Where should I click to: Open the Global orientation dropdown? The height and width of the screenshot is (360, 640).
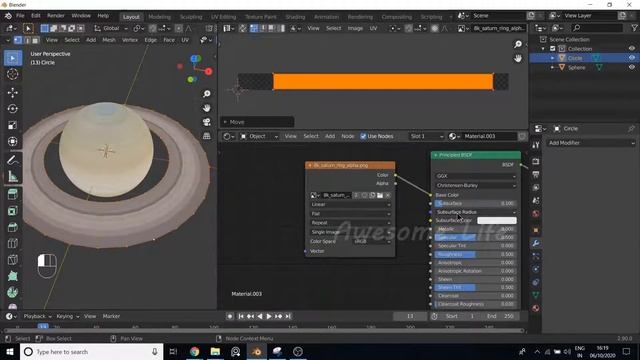point(111,28)
